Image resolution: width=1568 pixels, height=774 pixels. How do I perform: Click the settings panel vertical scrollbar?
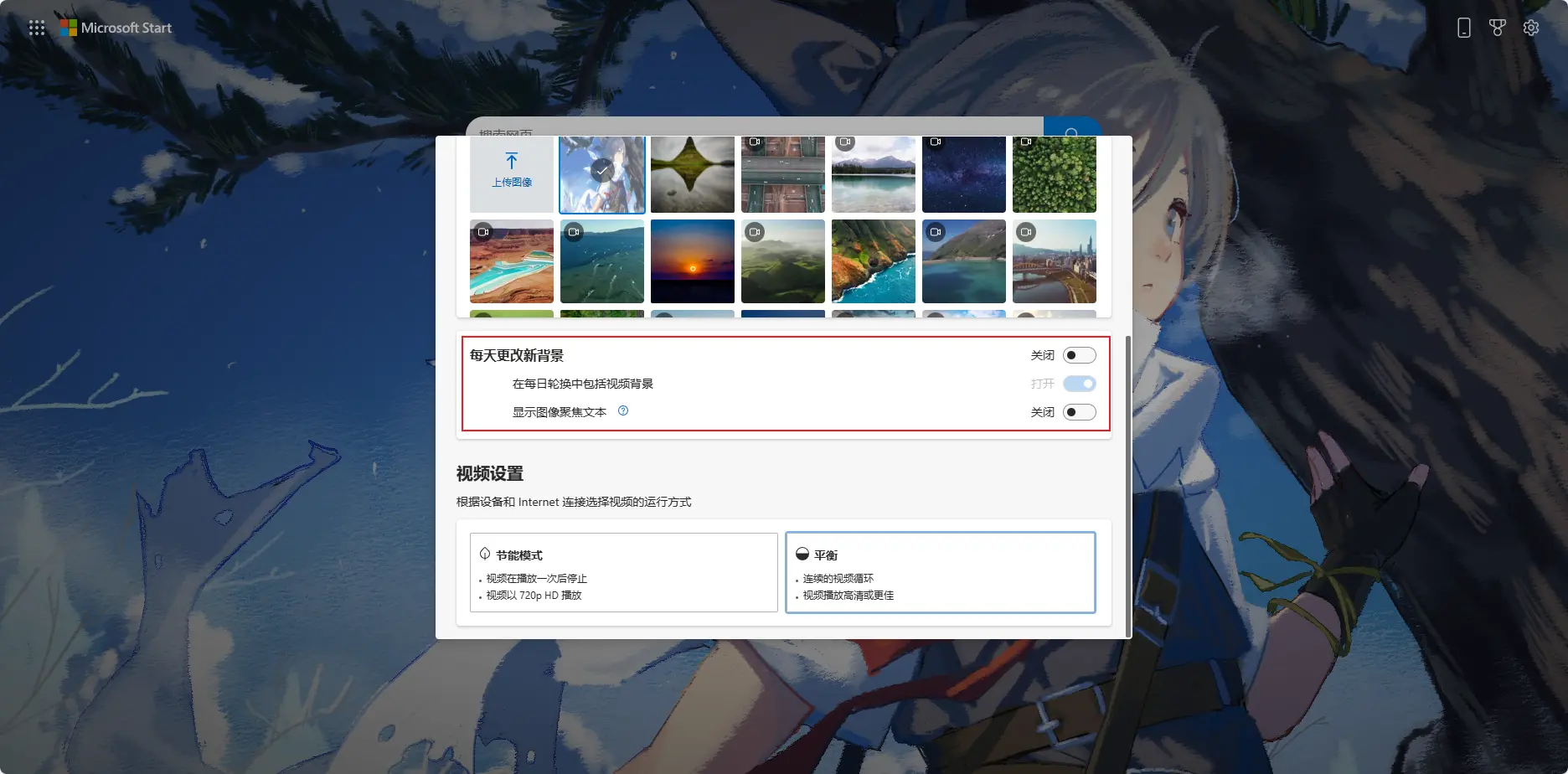(1127, 486)
